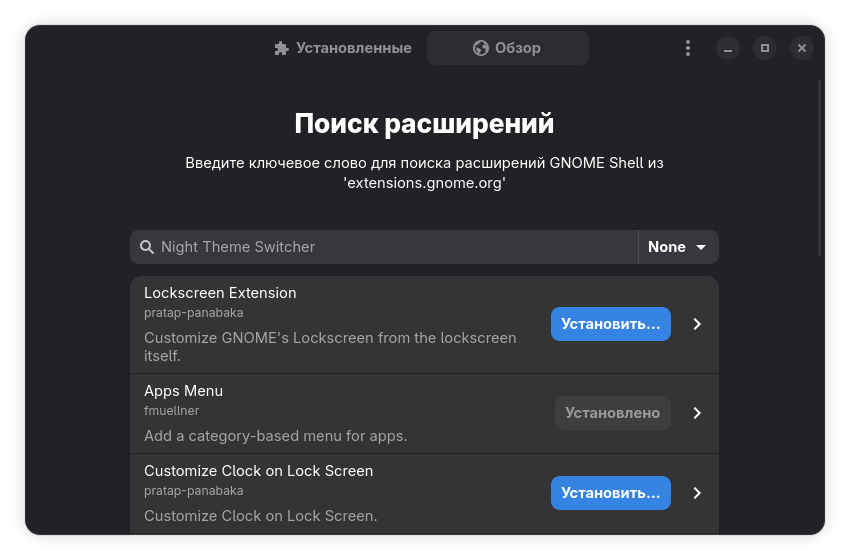Click pratap-panabaka under Lockscreen Extension
Viewport: 850px width, 560px height.
pyautogui.click(x=194, y=313)
